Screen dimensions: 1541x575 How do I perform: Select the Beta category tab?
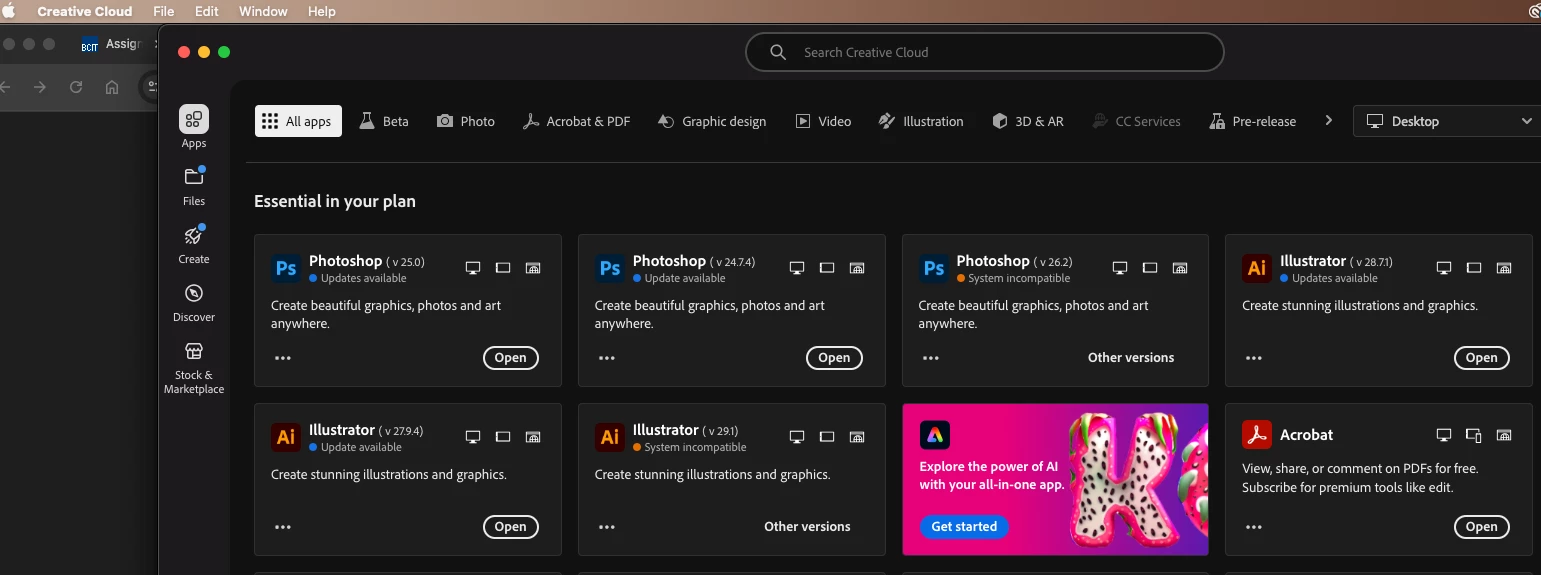pyautogui.click(x=384, y=121)
